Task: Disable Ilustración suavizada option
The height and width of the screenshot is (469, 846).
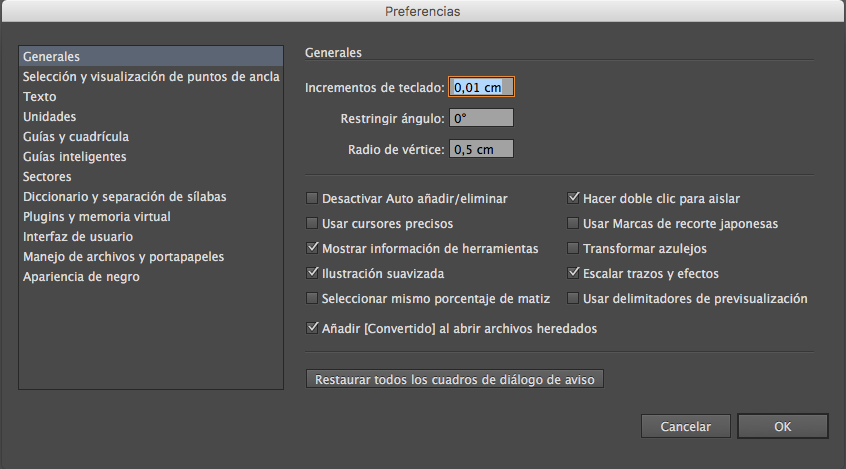Action: [x=313, y=273]
